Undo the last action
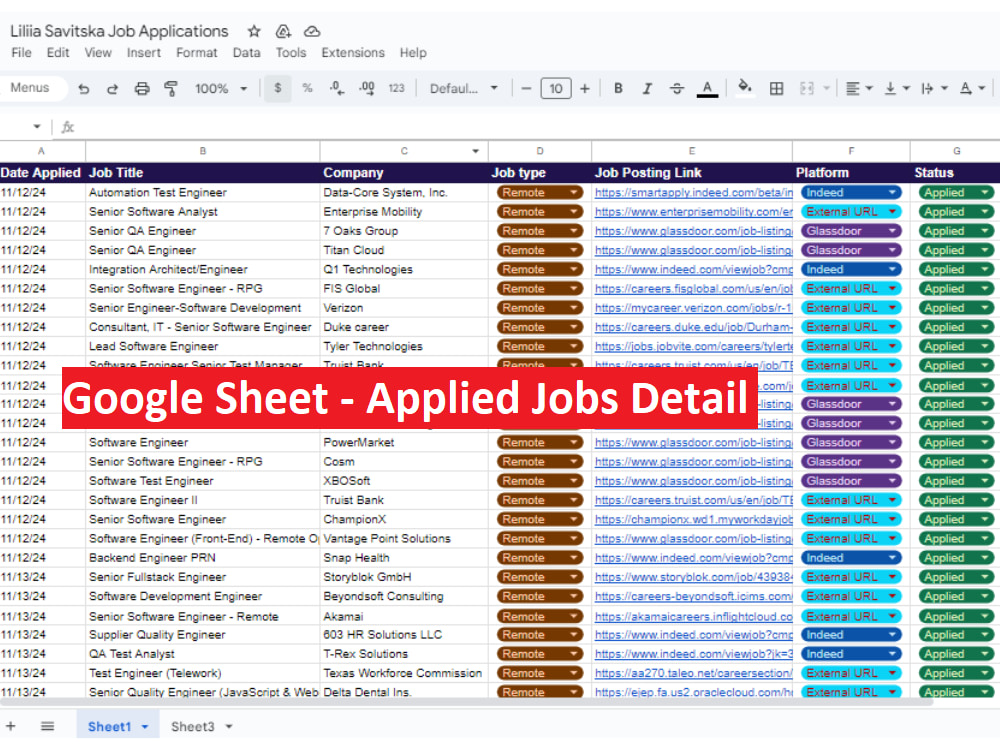Screen dimensions: 1000x750 [84, 89]
